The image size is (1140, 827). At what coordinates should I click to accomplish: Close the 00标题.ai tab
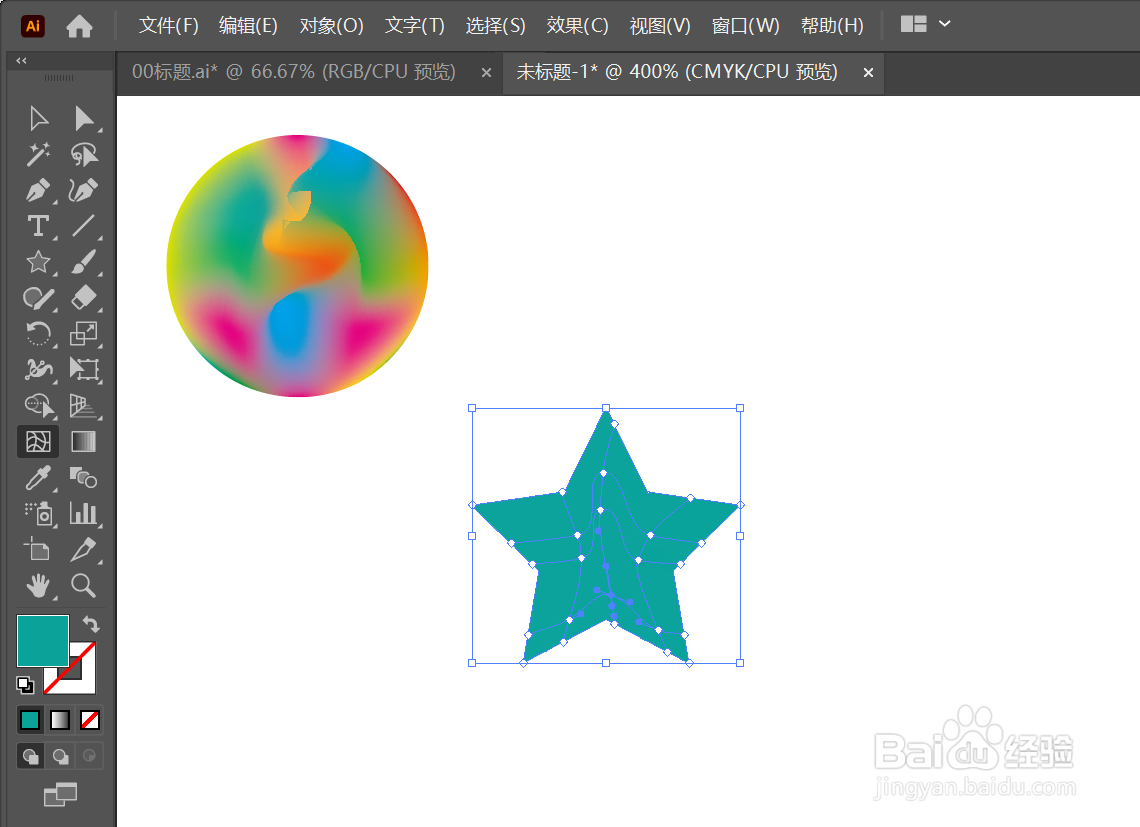pyautogui.click(x=486, y=73)
